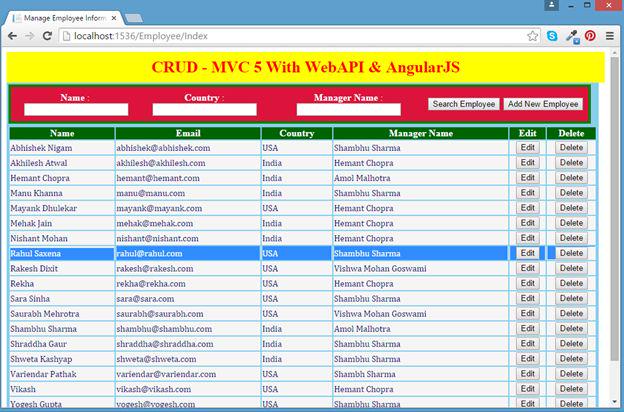Edit the Shambhu Sharma employee record
This screenshot has height=412, width=624.
click(528, 329)
